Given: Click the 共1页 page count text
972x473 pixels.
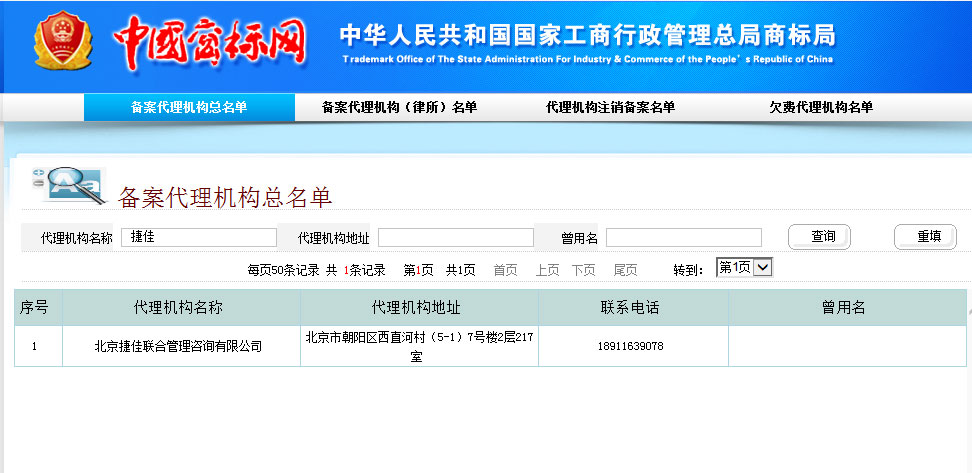Looking at the screenshot, I should tap(461, 270).
